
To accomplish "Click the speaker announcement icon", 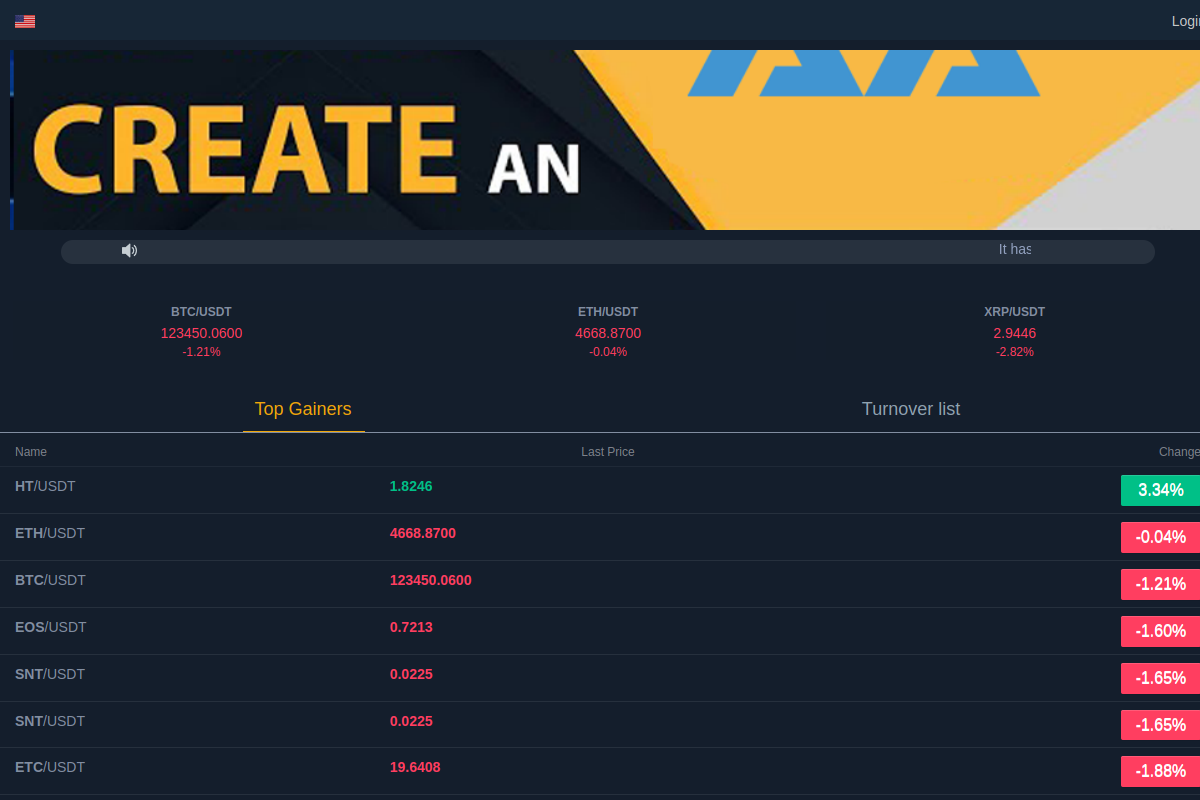I will [129, 250].
